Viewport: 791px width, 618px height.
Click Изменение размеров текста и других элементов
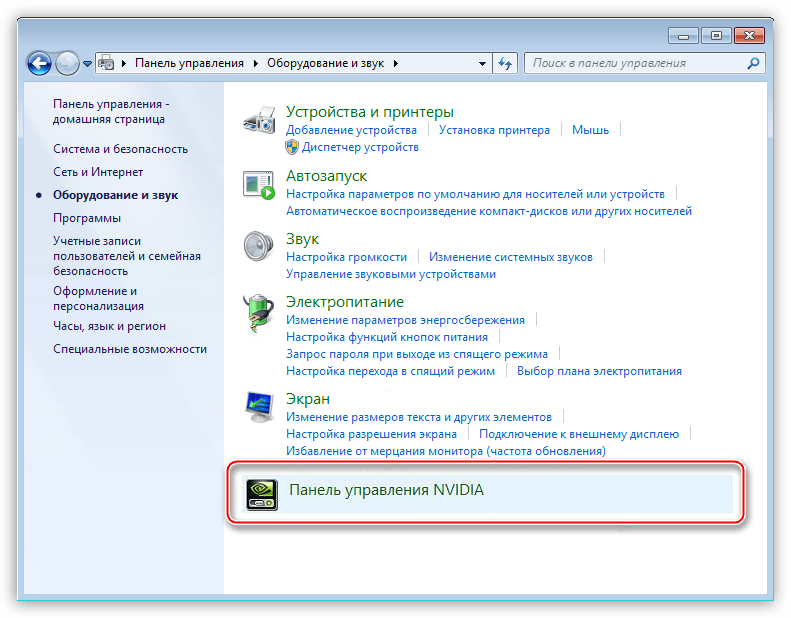(419, 417)
